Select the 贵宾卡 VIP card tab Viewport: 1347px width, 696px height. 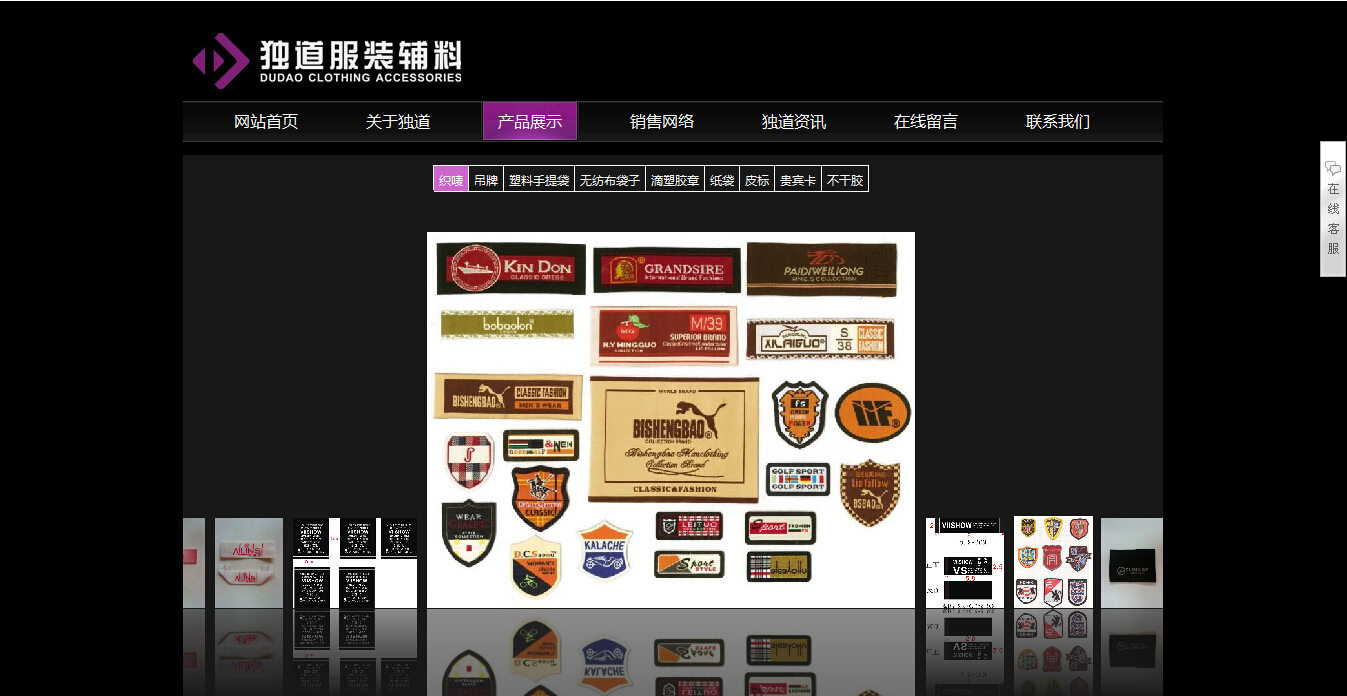(x=798, y=179)
